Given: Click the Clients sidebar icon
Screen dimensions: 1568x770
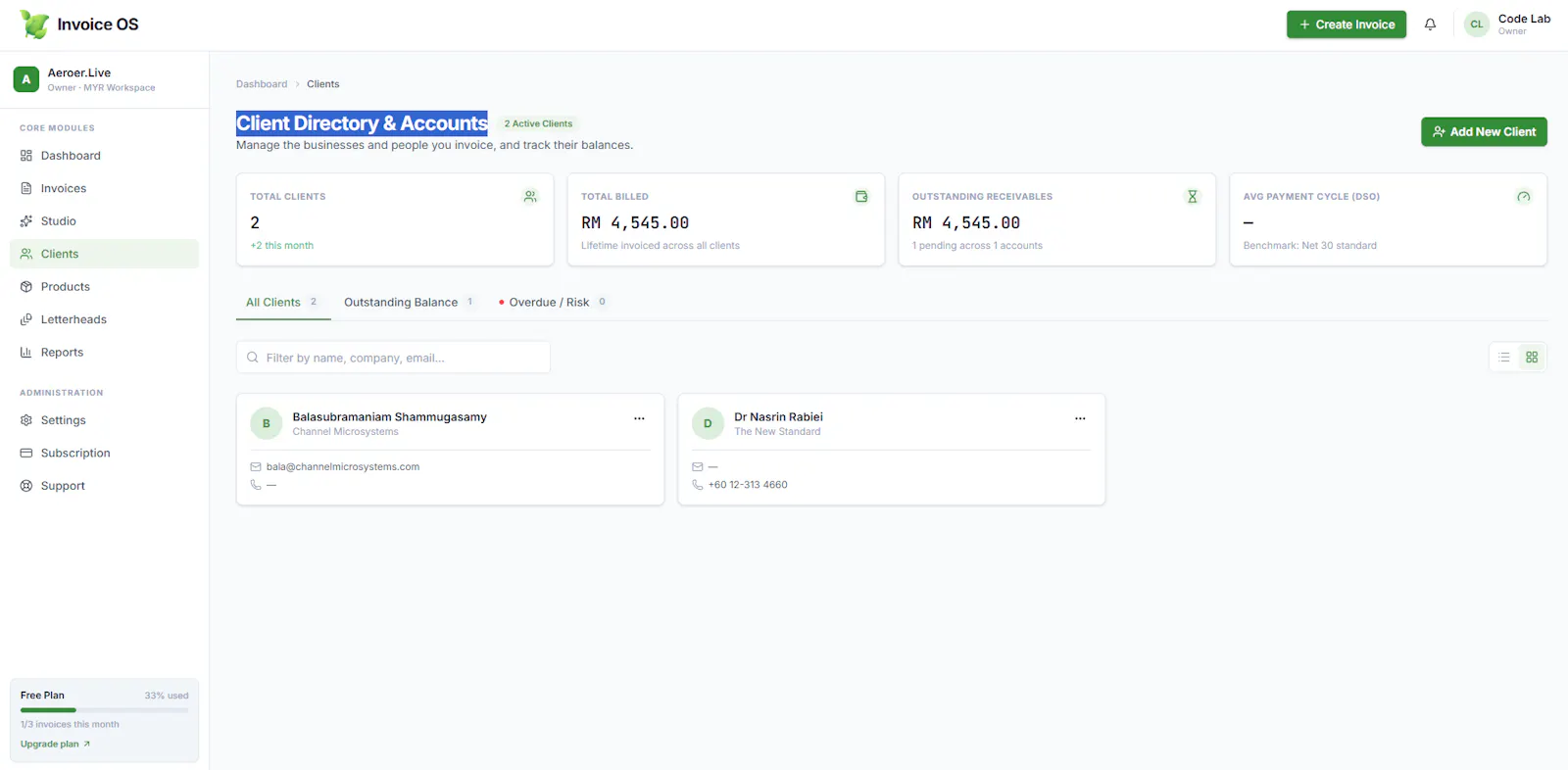Looking at the screenshot, I should pyautogui.click(x=26, y=254).
